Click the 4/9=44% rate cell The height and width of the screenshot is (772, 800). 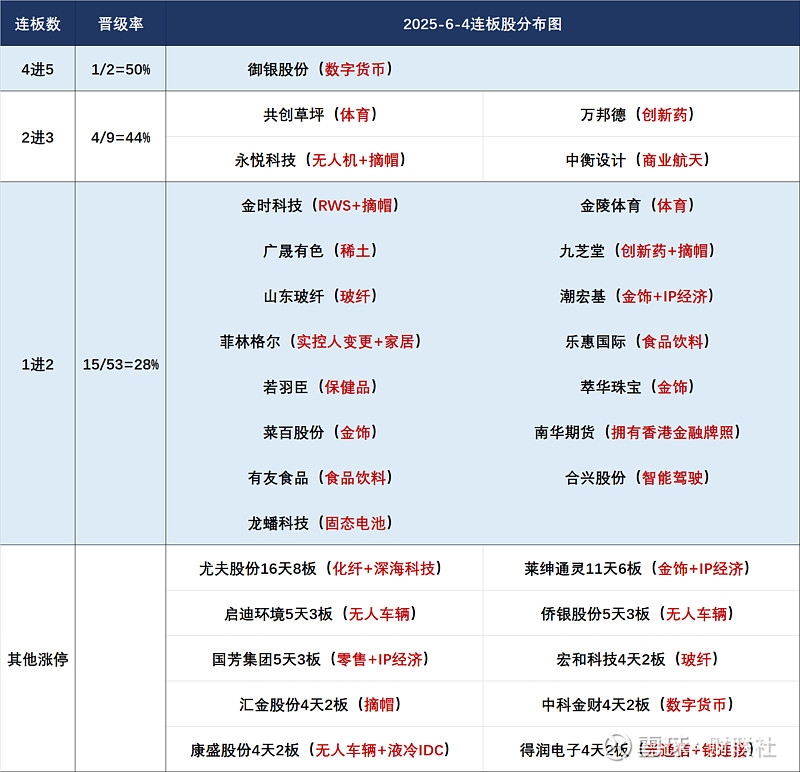pos(120,137)
